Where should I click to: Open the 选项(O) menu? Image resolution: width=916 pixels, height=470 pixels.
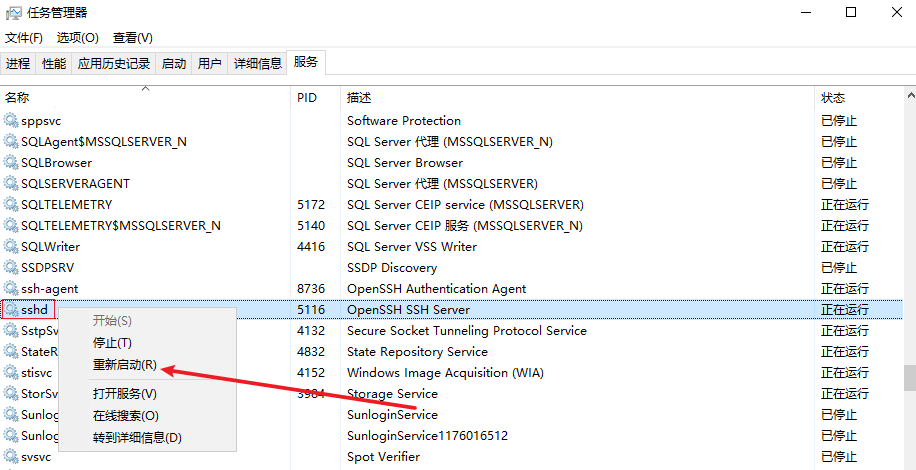(77, 38)
